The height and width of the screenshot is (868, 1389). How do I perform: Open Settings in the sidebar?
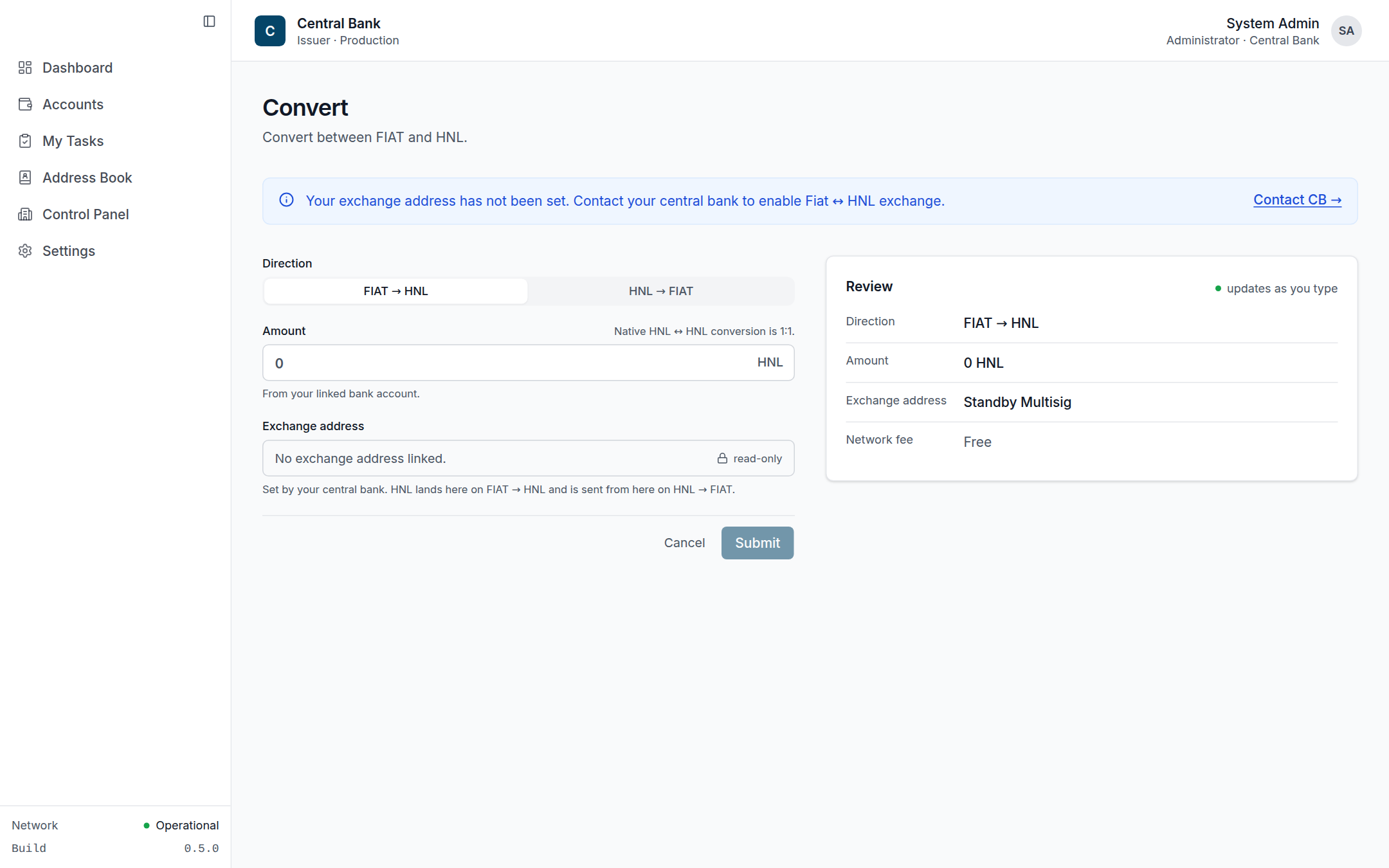116,251
